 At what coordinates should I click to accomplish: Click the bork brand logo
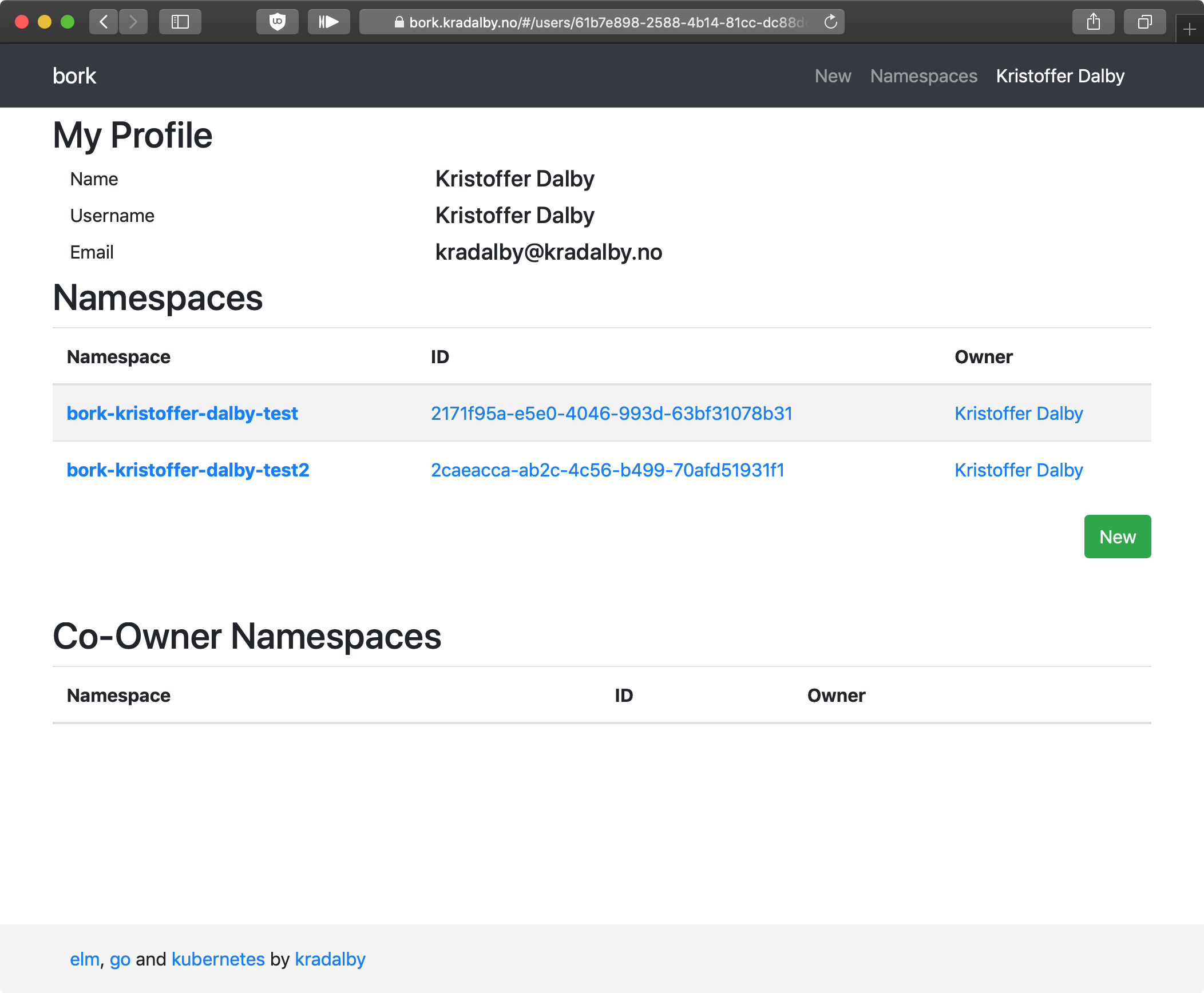click(74, 76)
